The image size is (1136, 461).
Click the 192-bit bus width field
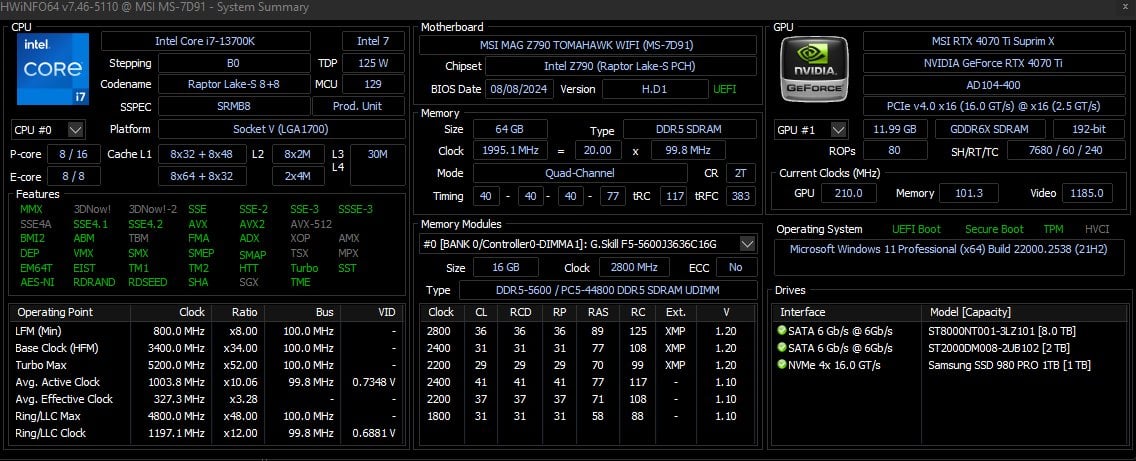pyautogui.click(x=1087, y=130)
